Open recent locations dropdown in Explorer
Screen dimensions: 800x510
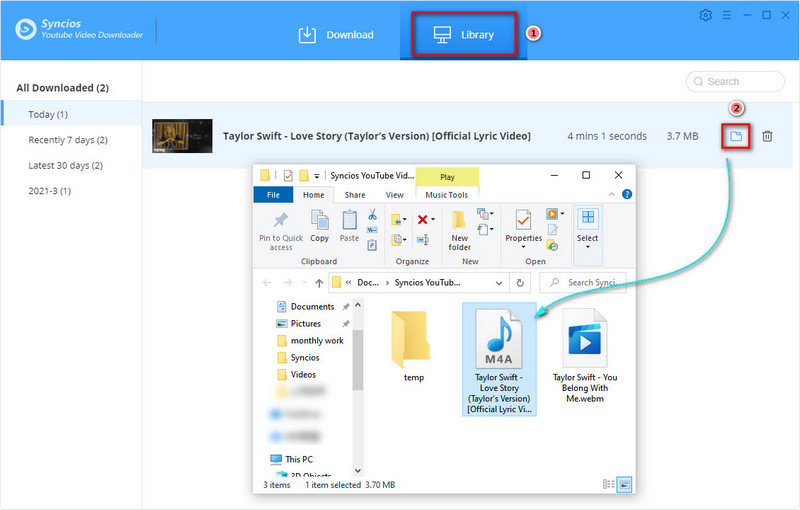pos(305,283)
